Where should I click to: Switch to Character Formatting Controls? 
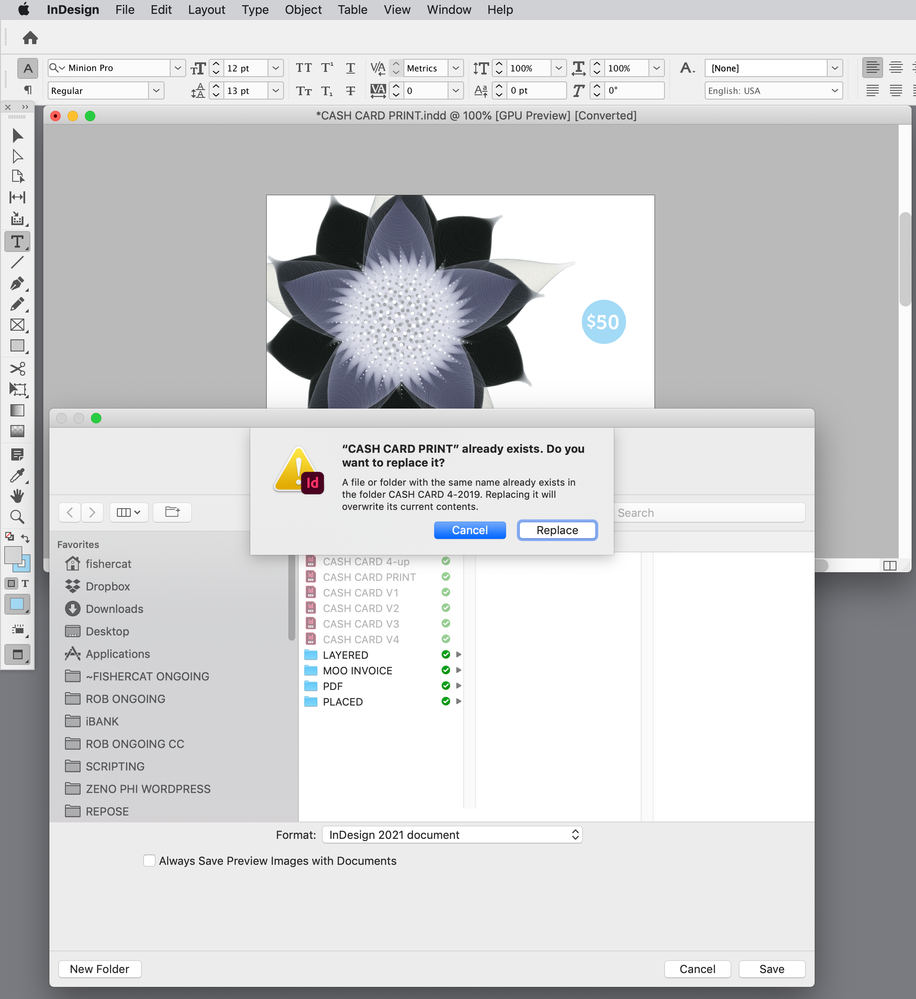27,68
